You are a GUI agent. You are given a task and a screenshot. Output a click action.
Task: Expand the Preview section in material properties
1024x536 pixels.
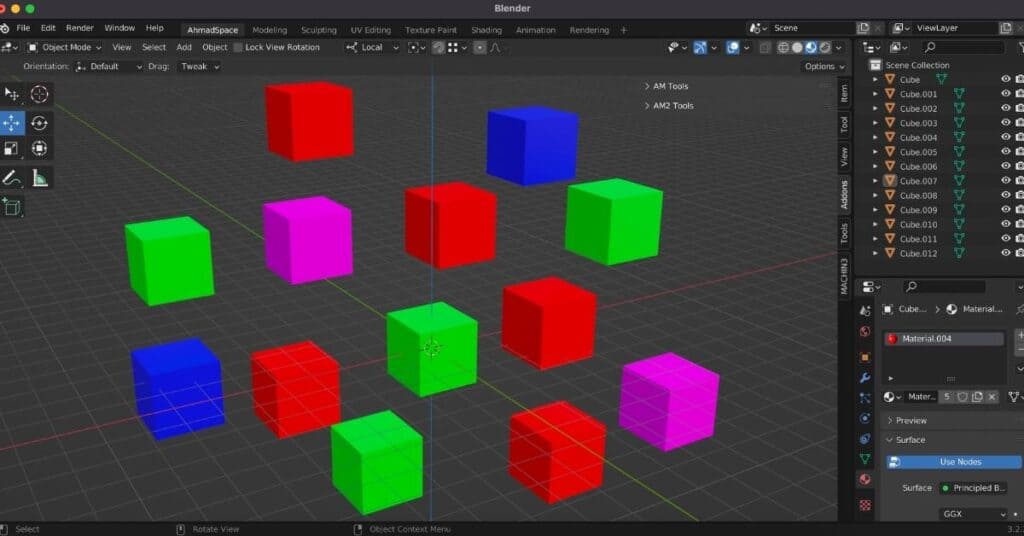[x=910, y=421]
